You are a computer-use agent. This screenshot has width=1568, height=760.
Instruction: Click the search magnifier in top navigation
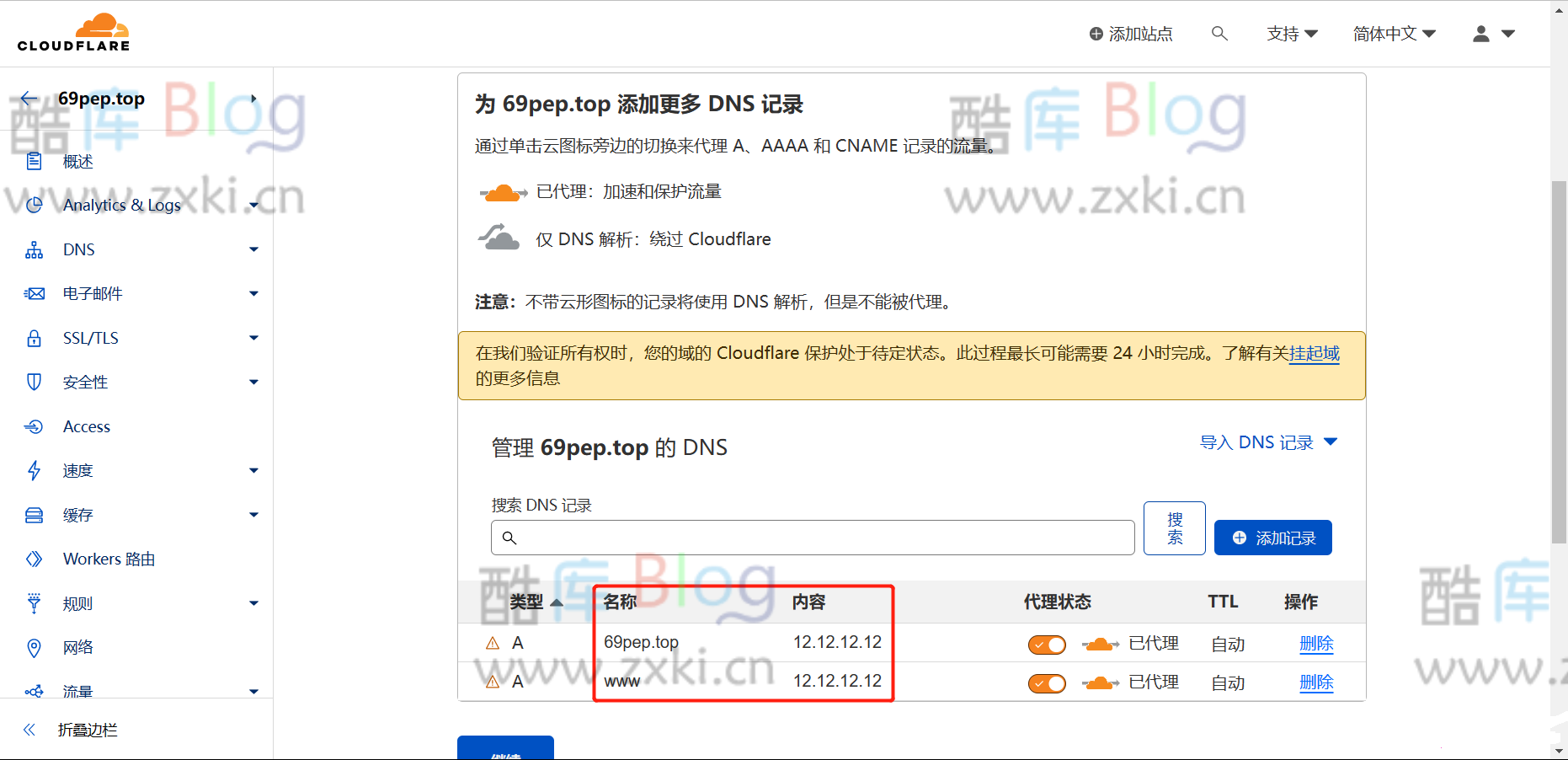1219,33
